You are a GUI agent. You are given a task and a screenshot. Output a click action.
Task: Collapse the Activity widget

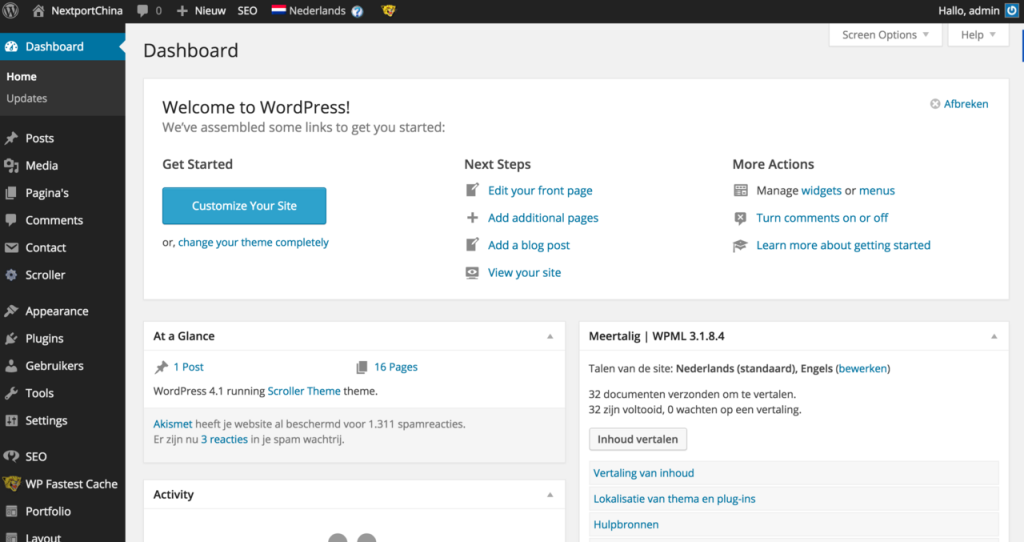[x=550, y=495]
